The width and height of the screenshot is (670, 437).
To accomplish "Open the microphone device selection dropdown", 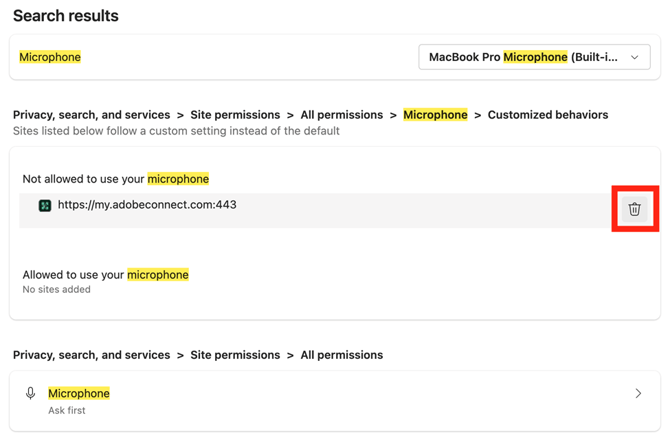I will click(533, 57).
